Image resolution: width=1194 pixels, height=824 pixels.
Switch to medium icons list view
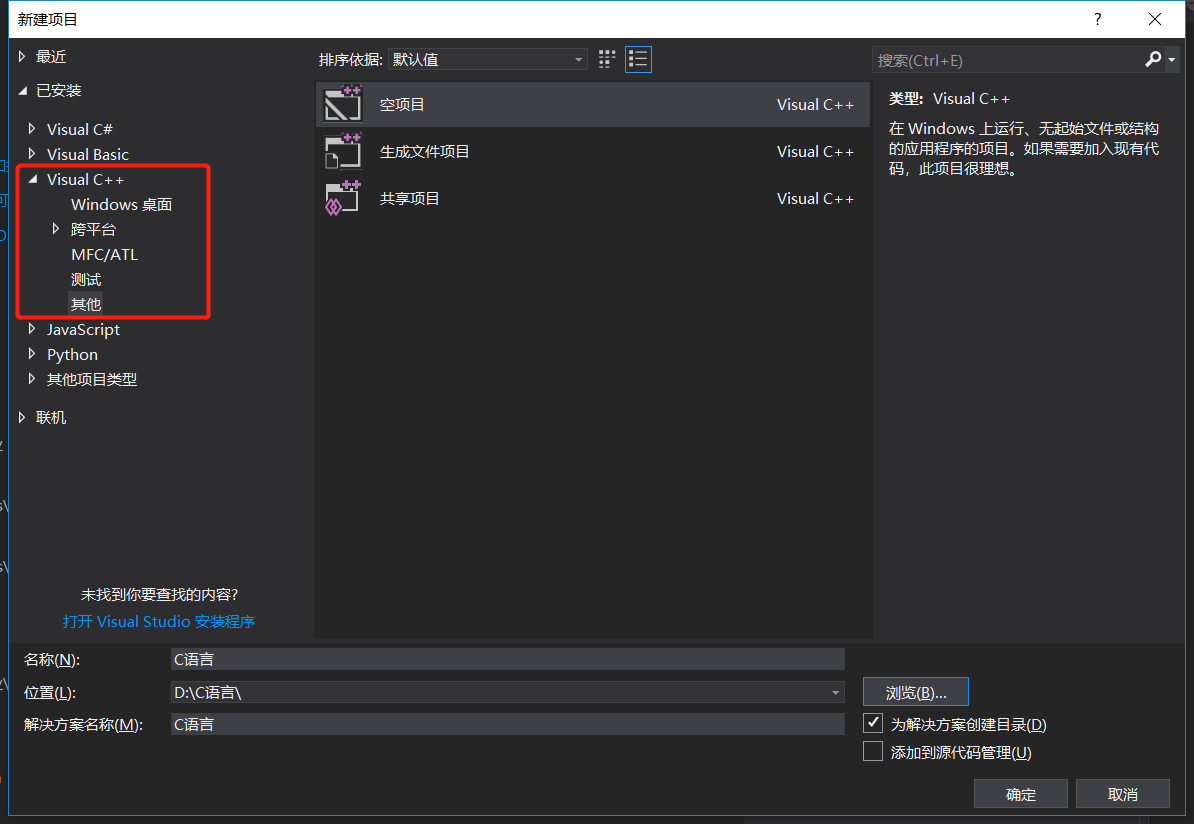pyautogui.click(x=638, y=59)
